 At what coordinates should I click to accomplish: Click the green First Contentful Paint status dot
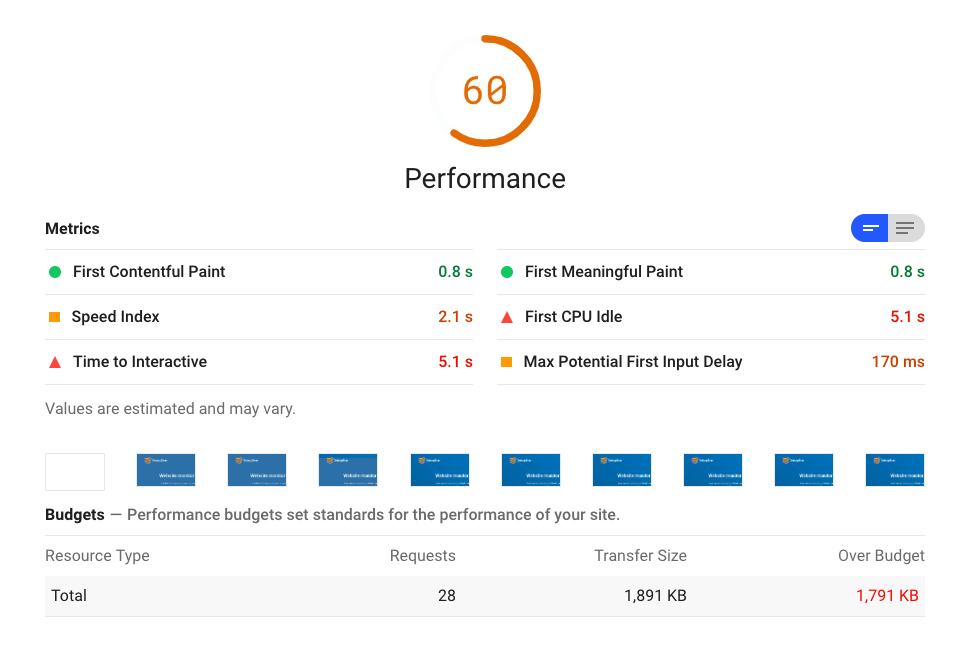(55, 272)
